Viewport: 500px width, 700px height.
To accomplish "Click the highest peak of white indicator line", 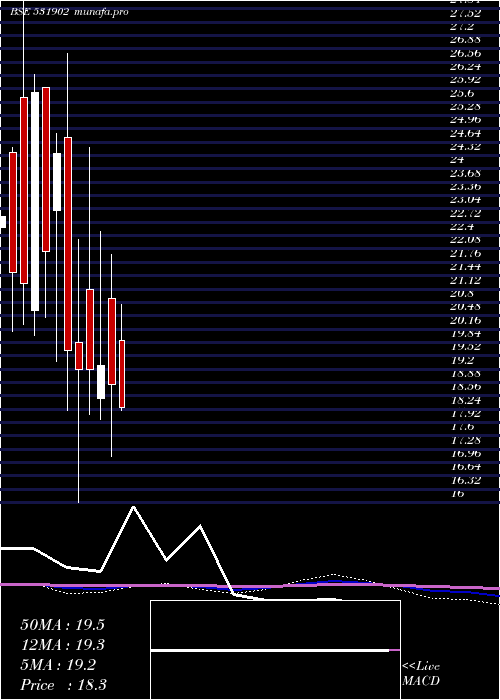I will [133, 507].
